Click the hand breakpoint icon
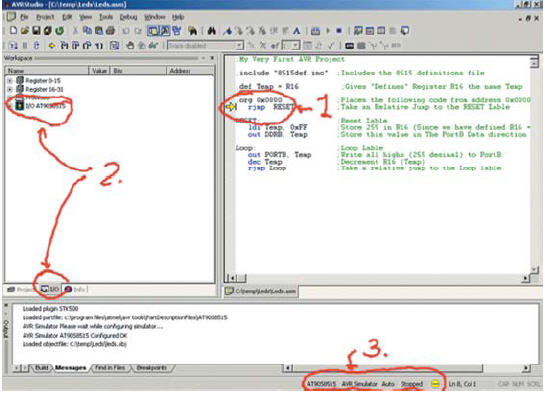The height and width of the screenshot is (394, 545). 130,45
